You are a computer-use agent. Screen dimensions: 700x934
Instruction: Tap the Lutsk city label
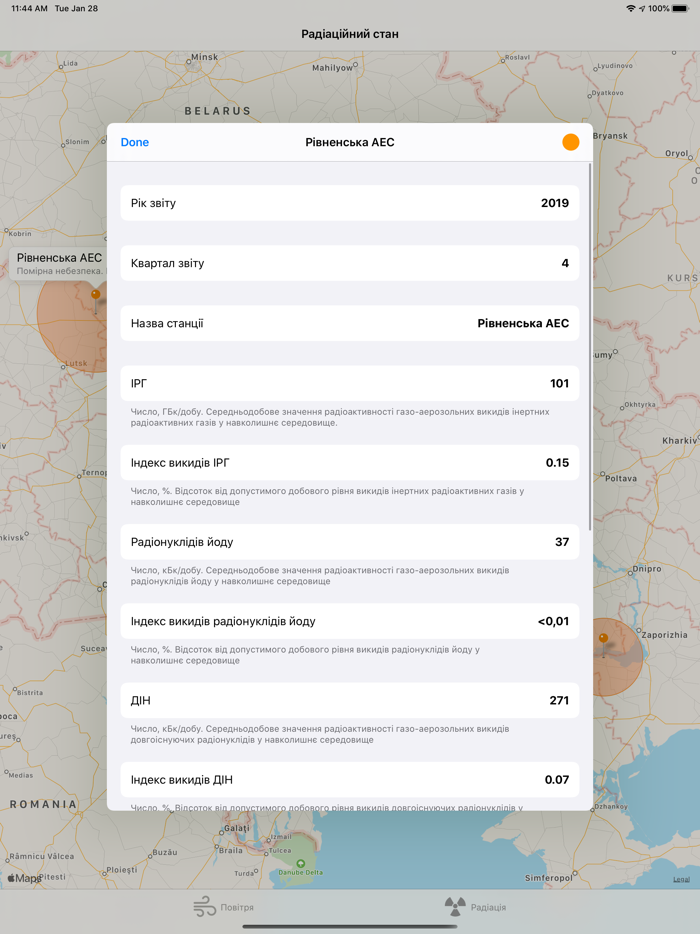click(76, 363)
